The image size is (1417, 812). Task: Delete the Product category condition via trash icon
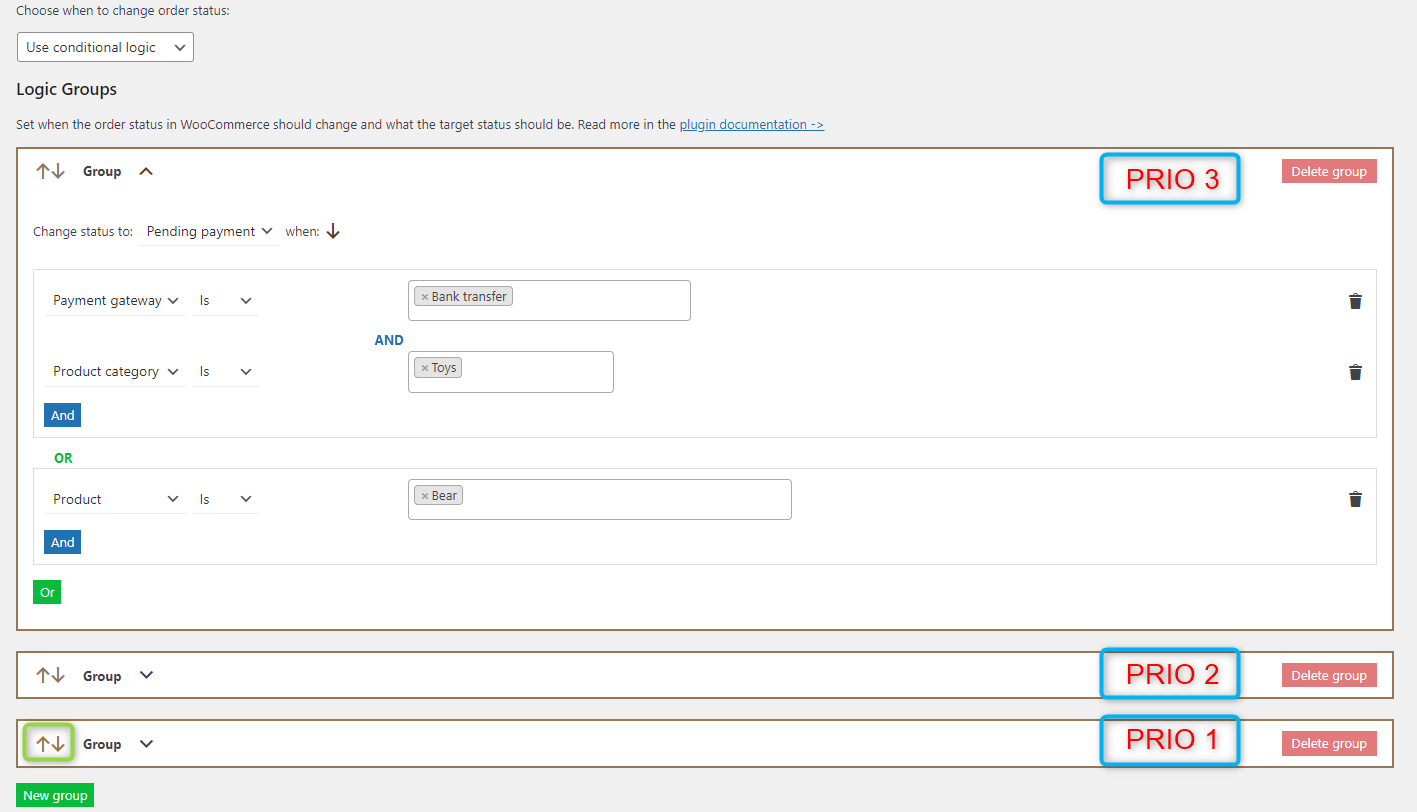[1355, 371]
